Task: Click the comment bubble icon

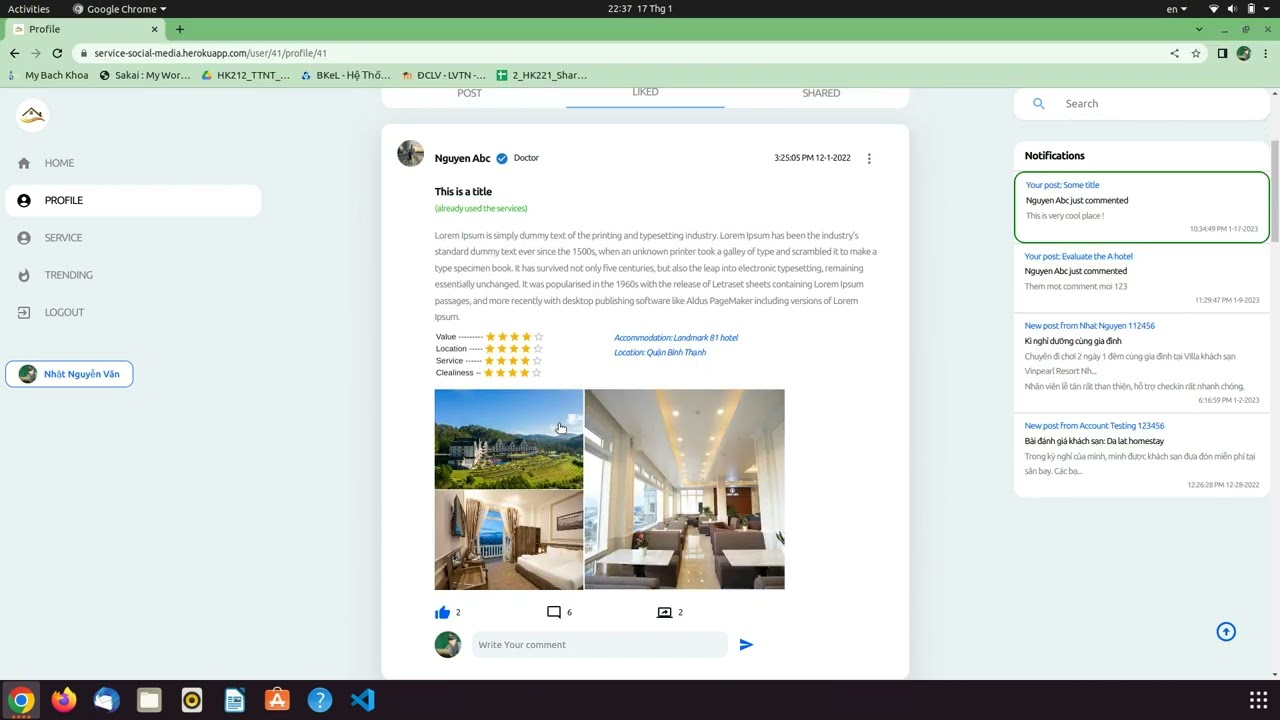Action: pyautogui.click(x=554, y=612)
